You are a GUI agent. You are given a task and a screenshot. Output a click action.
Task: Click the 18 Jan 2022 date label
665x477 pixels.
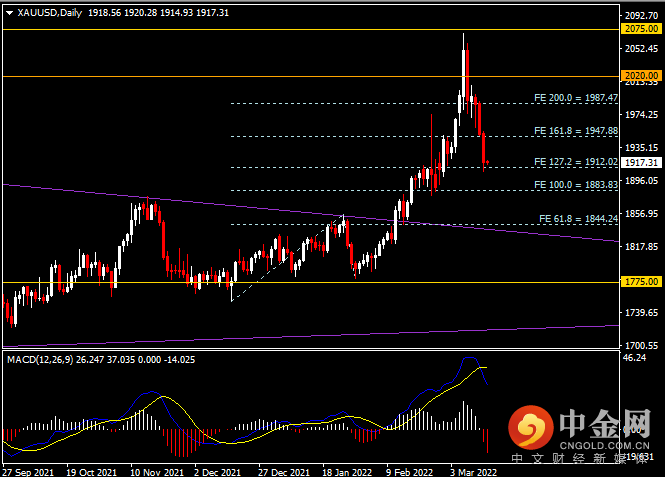pos(347,472)
